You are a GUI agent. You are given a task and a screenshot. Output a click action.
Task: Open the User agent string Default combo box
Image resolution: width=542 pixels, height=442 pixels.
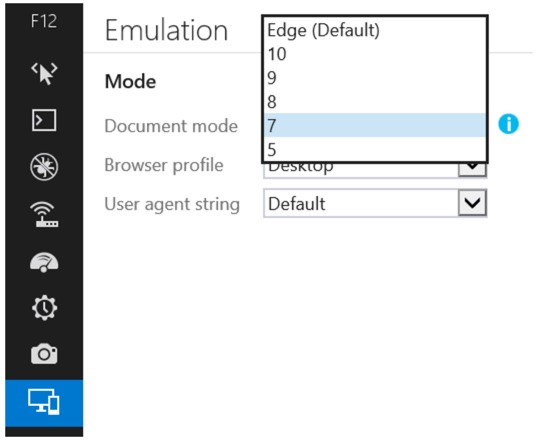pyautogui.click(x=375, y=203)
